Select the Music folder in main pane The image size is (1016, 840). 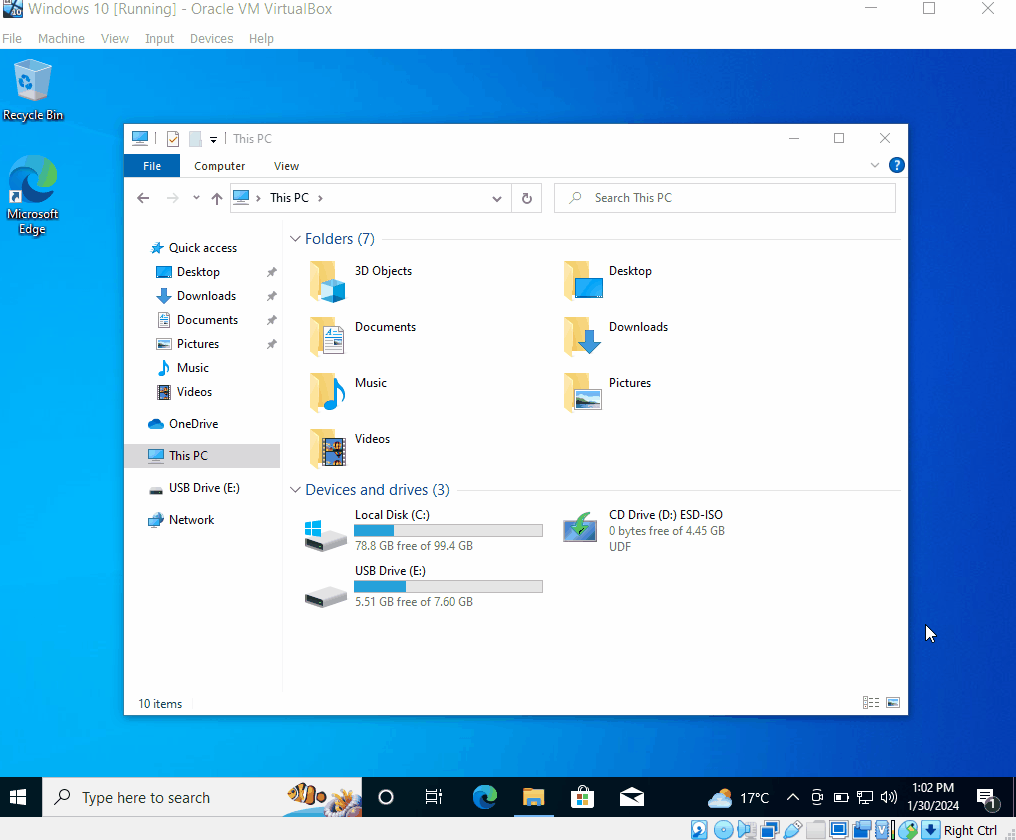click(x=348, y=392)
